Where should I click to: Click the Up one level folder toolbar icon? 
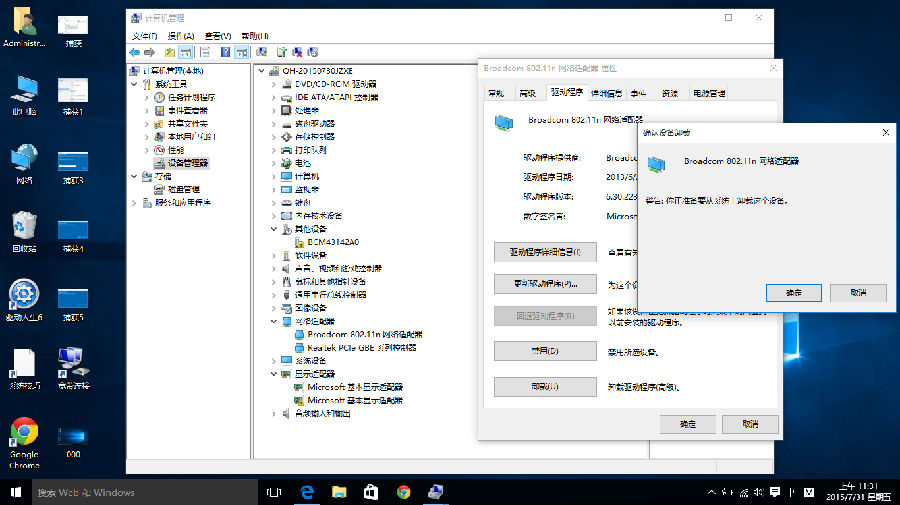pyautogui.click(x=169, y=52)
